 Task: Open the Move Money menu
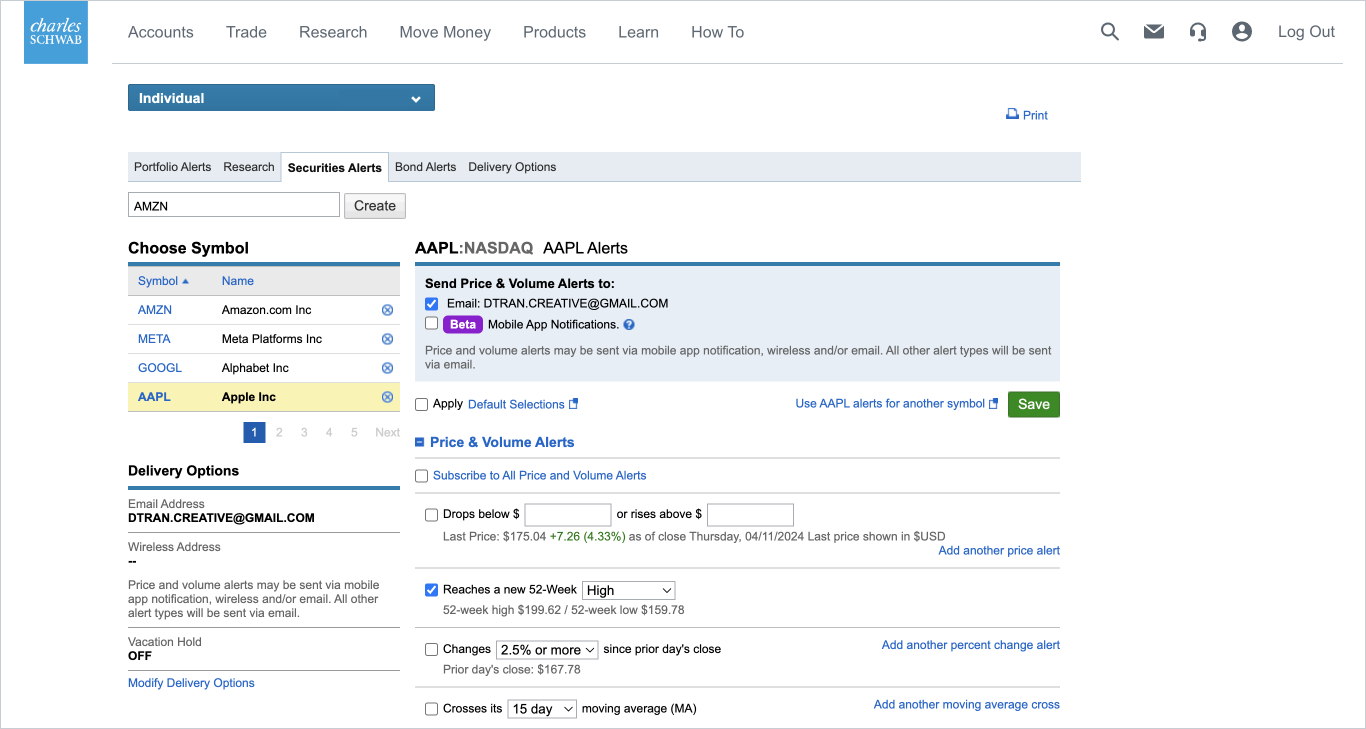(x=445, y=32)
